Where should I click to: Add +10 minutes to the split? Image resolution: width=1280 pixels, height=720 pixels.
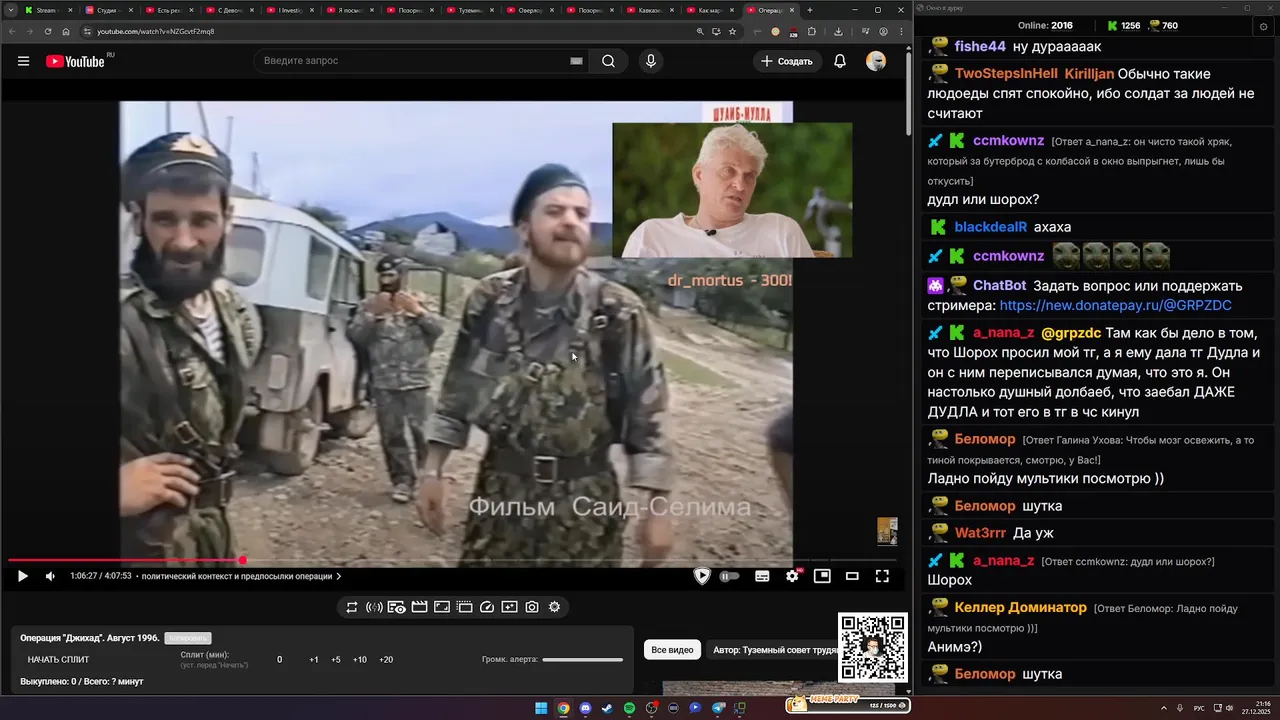coord(360,660)
